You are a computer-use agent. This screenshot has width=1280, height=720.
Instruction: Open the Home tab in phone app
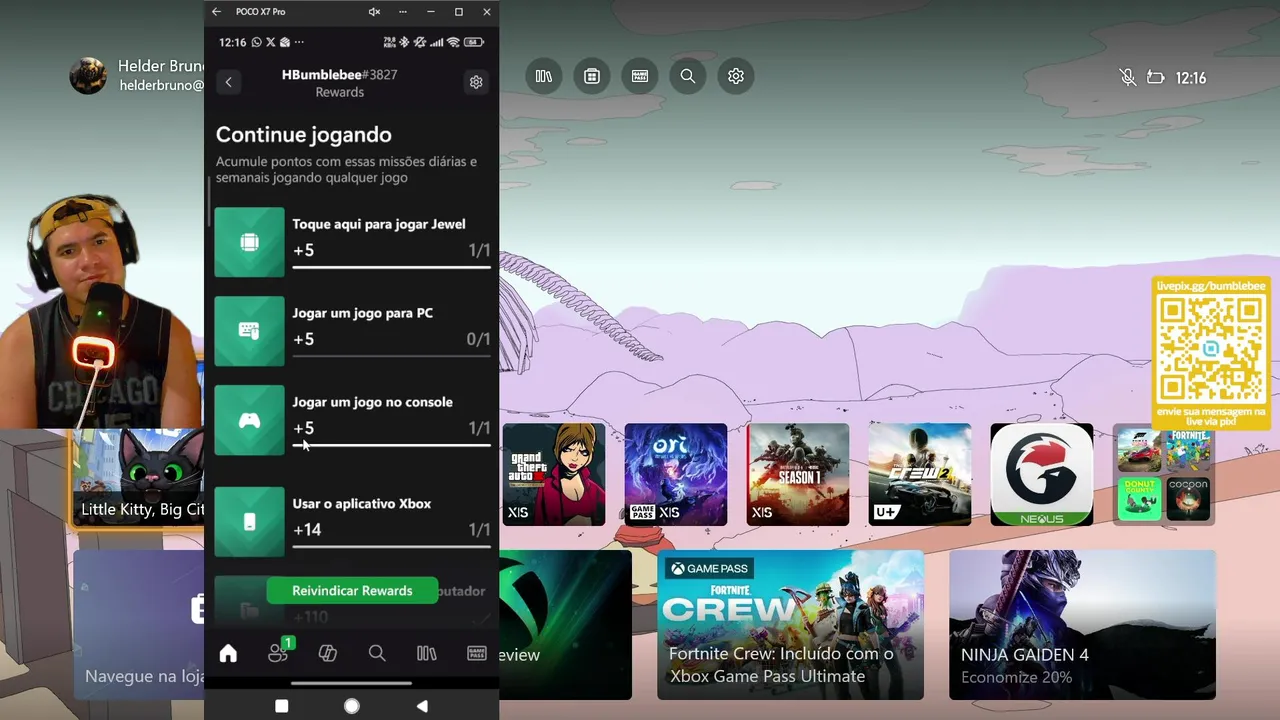(x=228, y=653)
